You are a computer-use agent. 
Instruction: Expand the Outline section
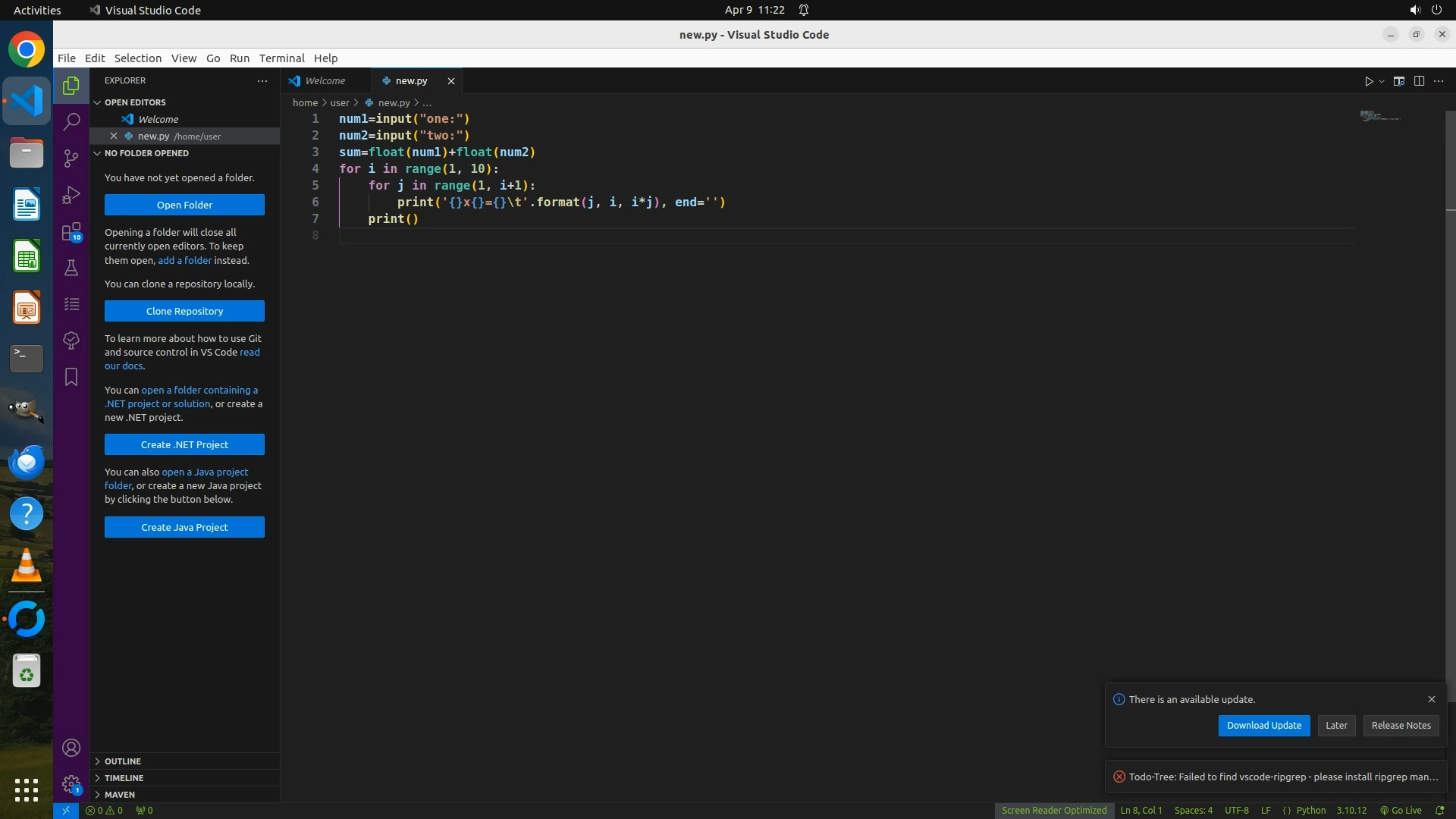123,761
